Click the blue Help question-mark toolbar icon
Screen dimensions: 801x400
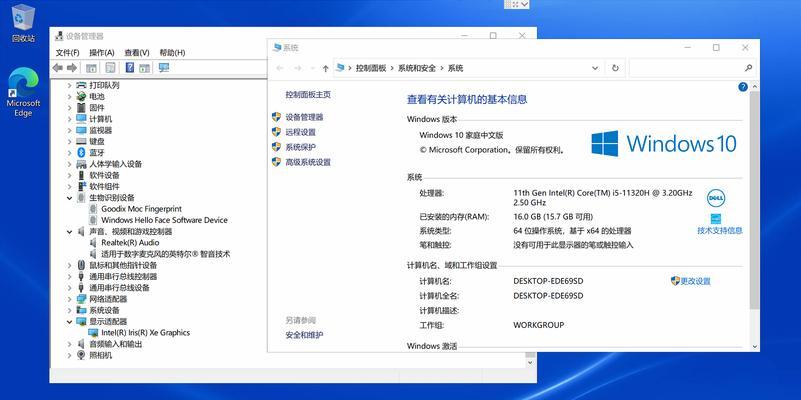coord(130,67)
